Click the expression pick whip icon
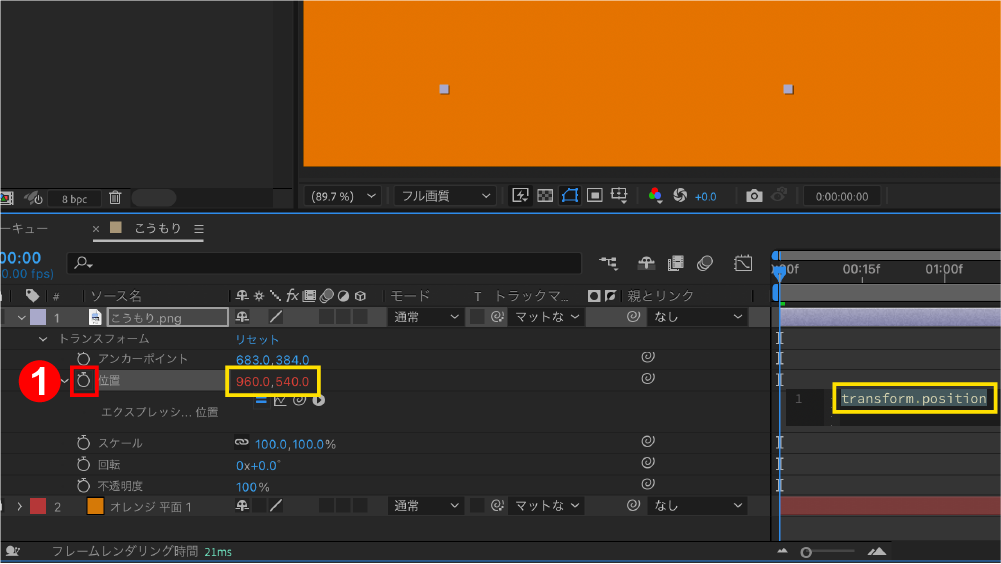This screenshot has width=1001, height=564. click(x=299, y=400)
